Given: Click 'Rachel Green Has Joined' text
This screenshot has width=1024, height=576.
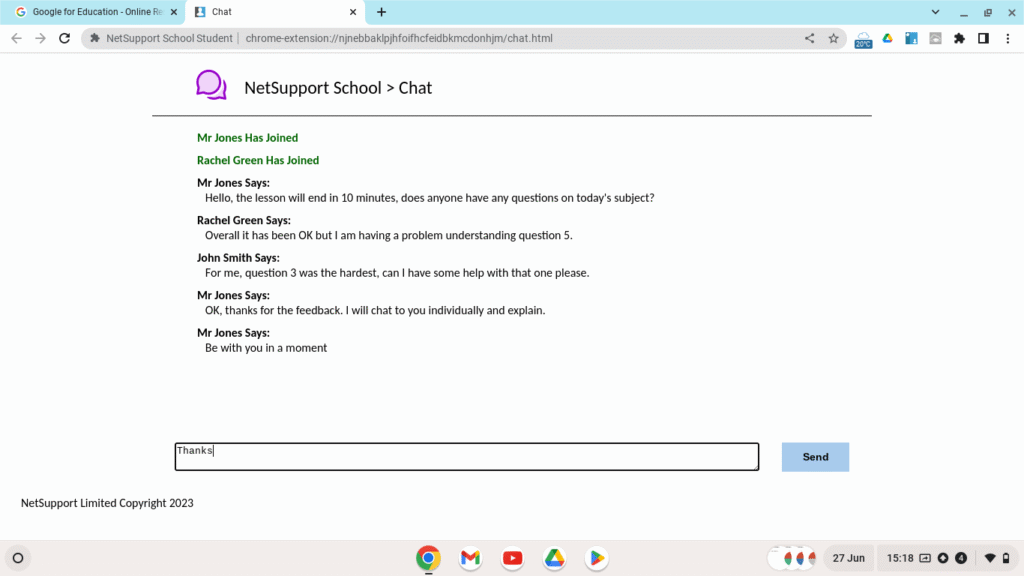Looking at the screenshot, I should (x=258, y=160).
